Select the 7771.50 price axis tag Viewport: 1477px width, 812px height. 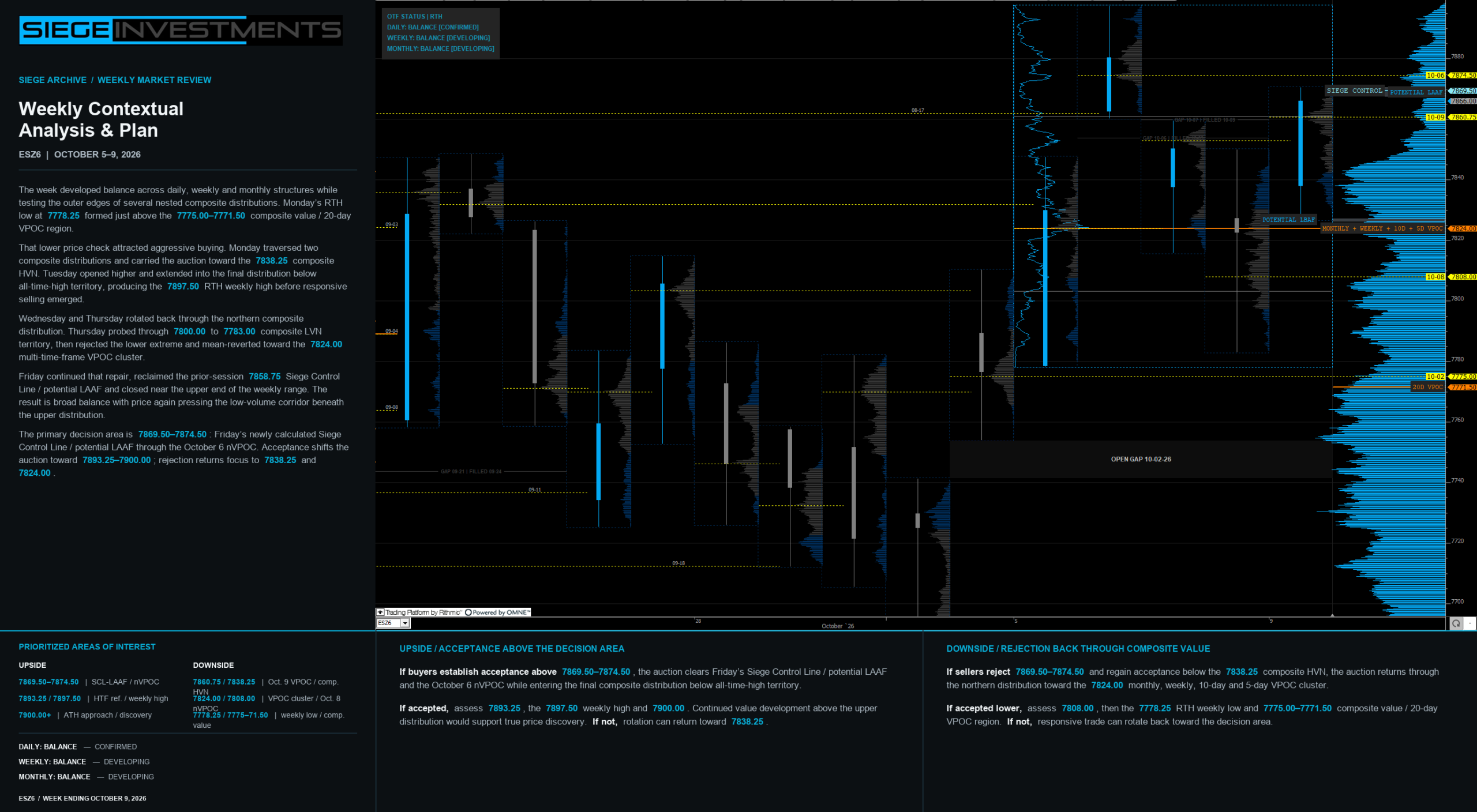1463,387
